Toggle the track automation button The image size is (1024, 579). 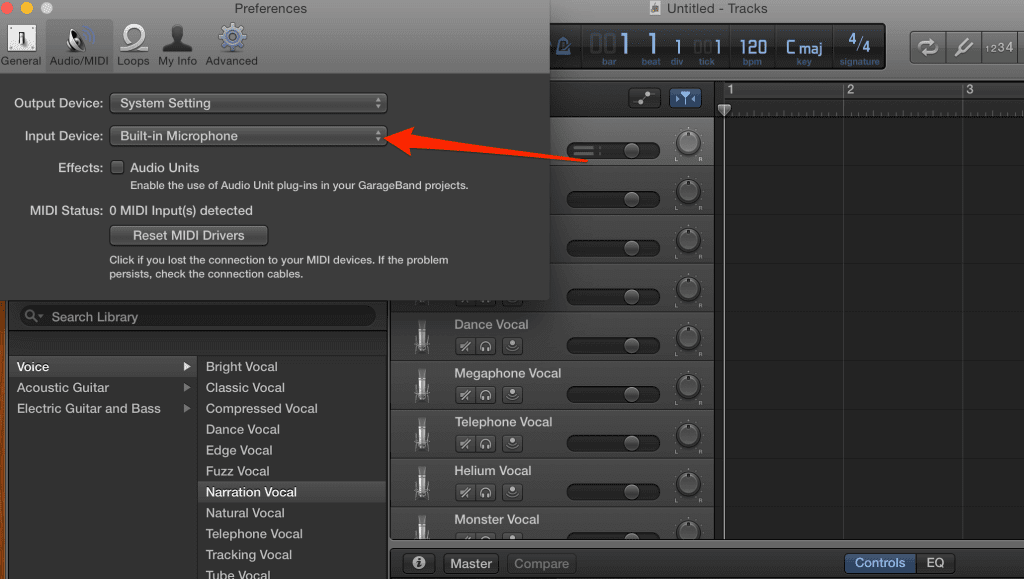(645, 98)
